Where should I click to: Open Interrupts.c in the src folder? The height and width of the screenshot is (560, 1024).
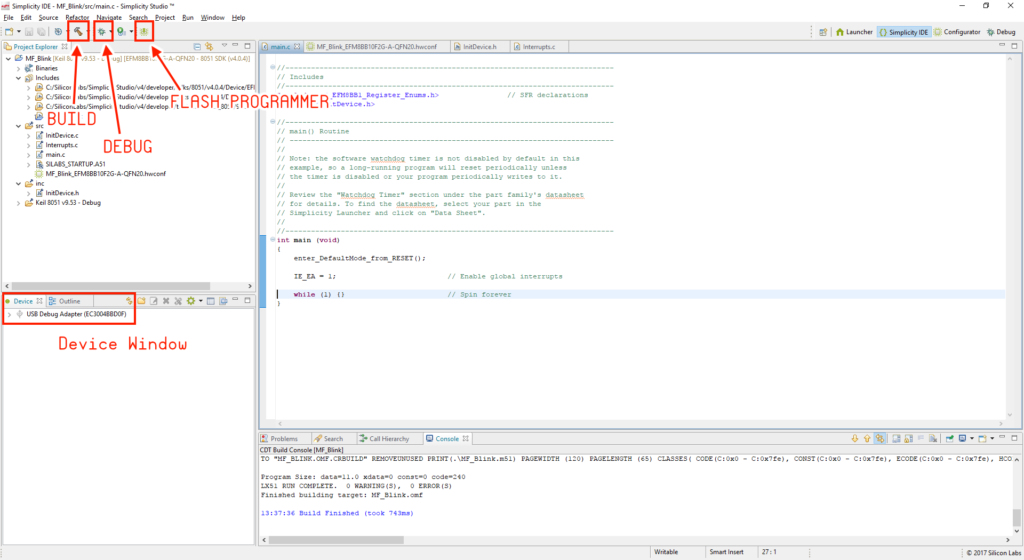pos(60,145)
